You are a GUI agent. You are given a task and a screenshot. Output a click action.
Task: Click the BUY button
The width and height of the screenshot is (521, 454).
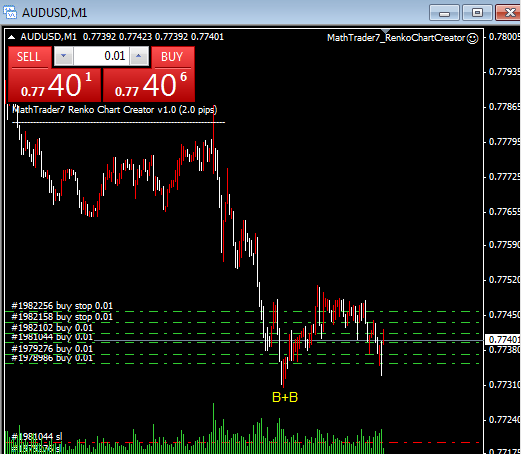pos(173,57)
